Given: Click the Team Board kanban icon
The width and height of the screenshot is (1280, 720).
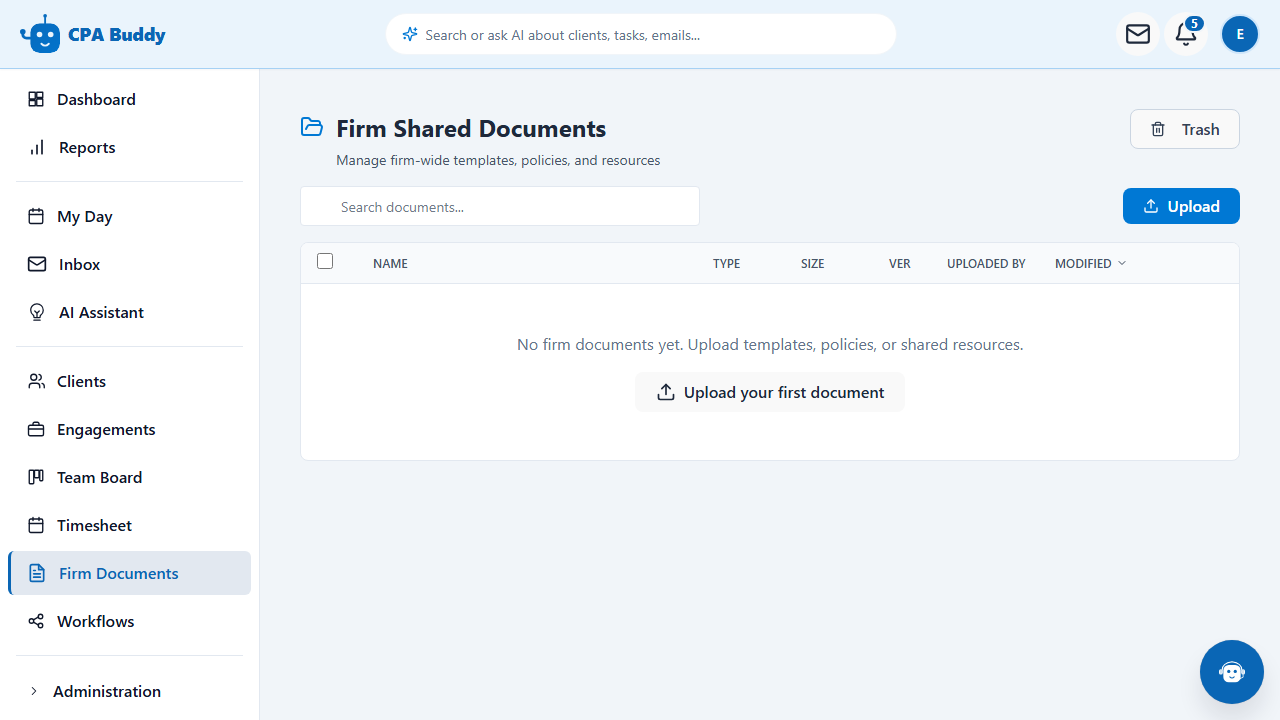Looking at the screenshot, I should point(36,477).
